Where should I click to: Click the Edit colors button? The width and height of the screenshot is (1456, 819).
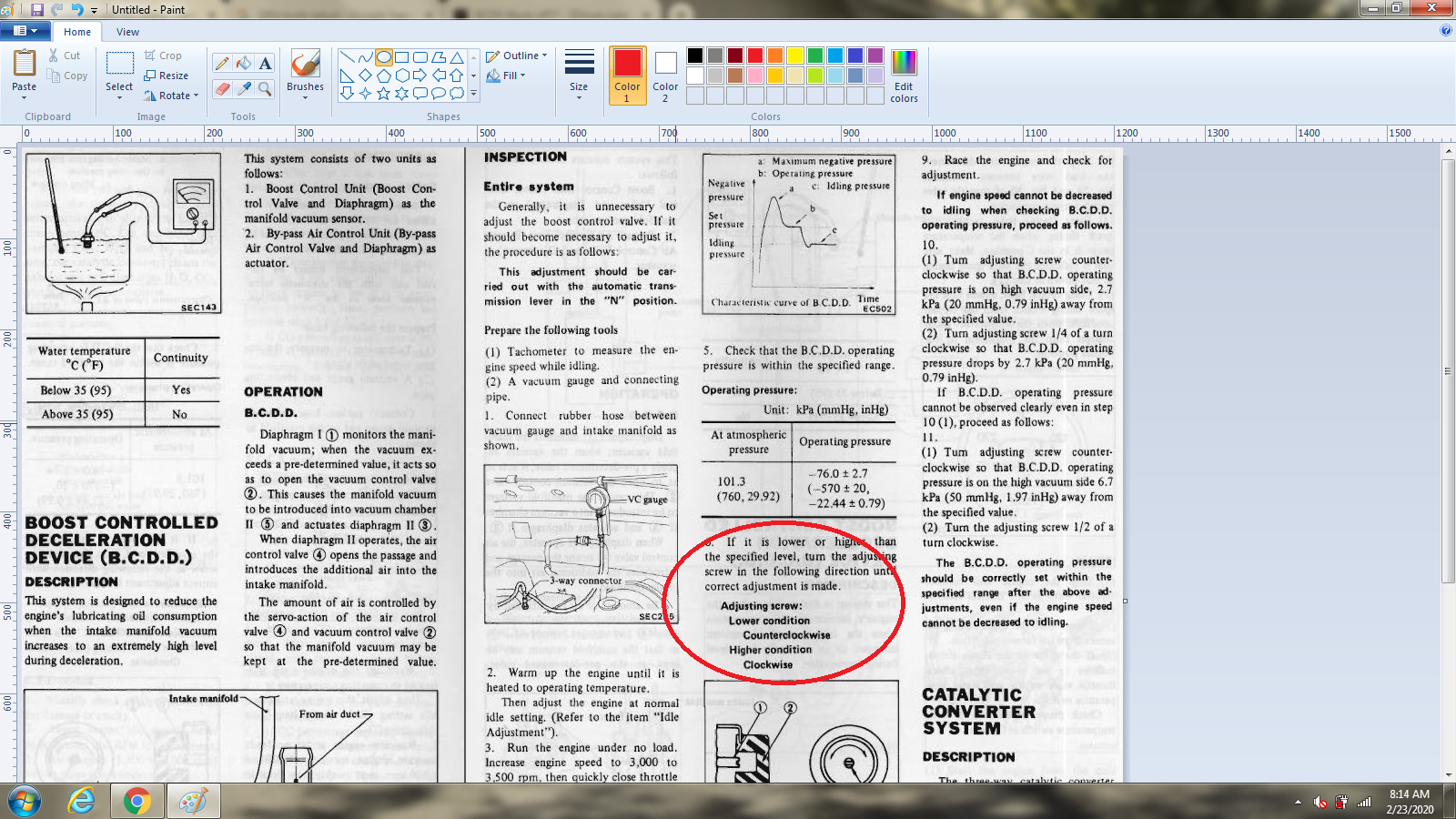click(x=904, y=76)
